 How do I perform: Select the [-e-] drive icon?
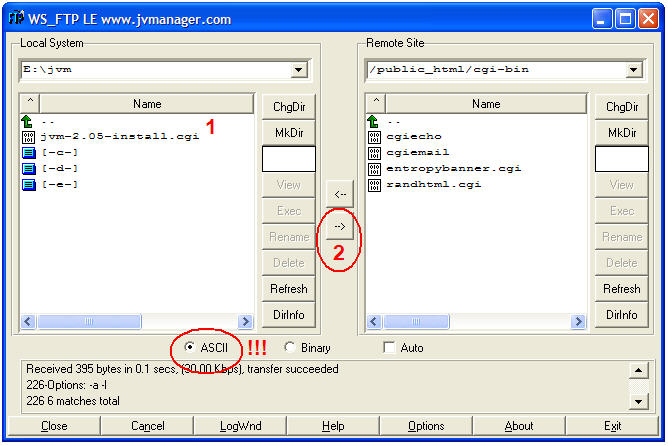coord(29,185)
